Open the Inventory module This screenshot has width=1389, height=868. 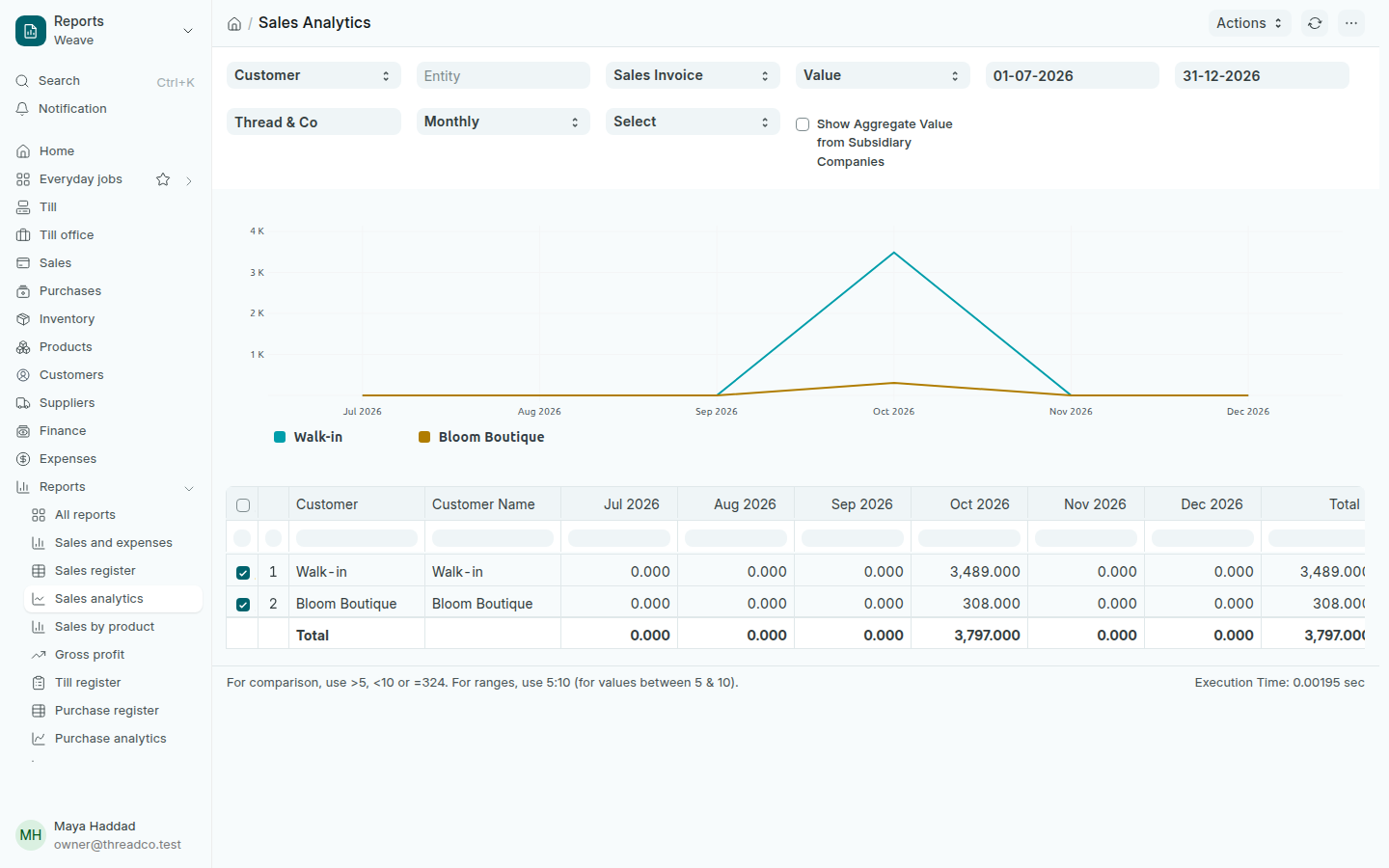105,319
